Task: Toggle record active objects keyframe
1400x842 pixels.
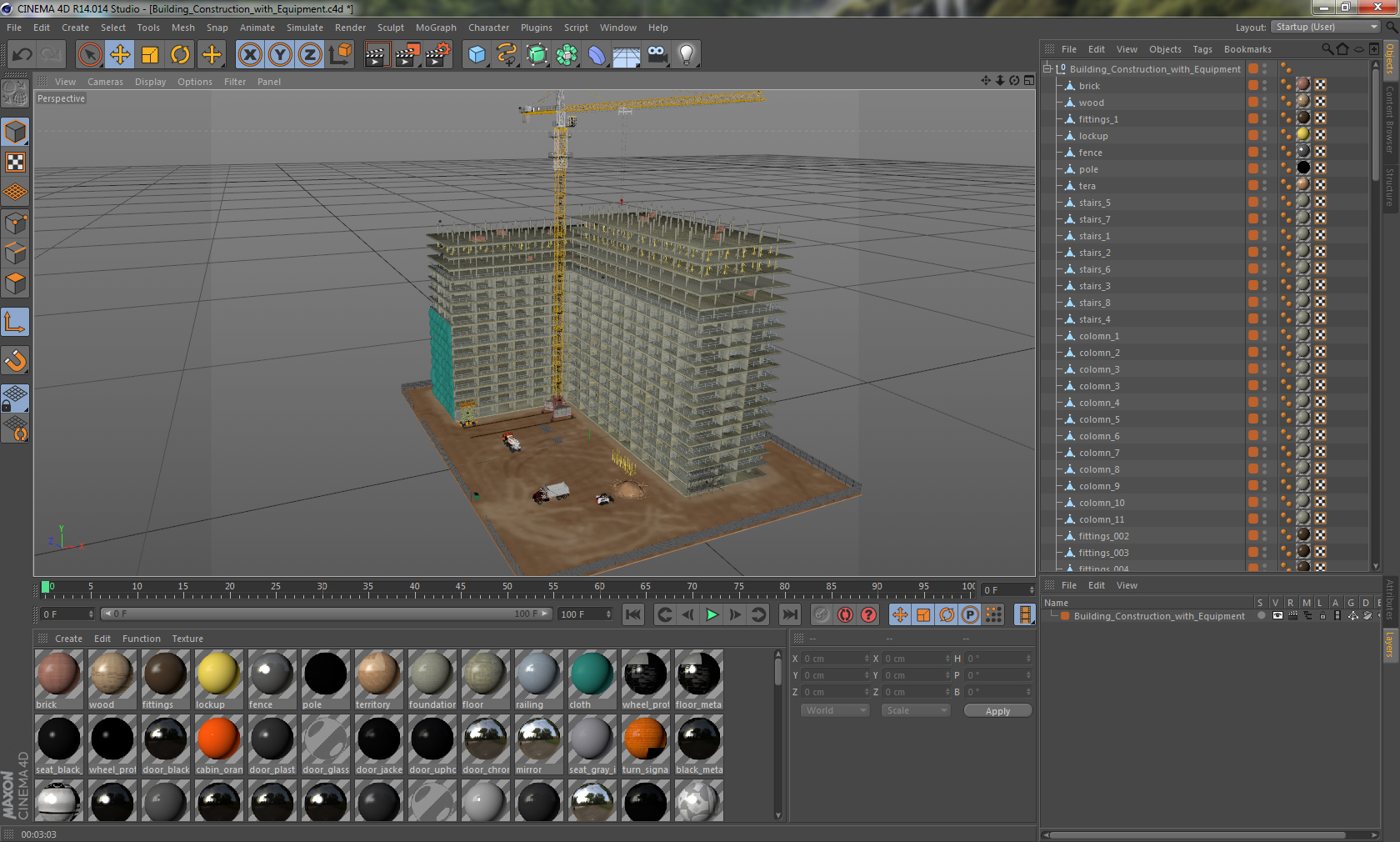Action: click(822, 614)
